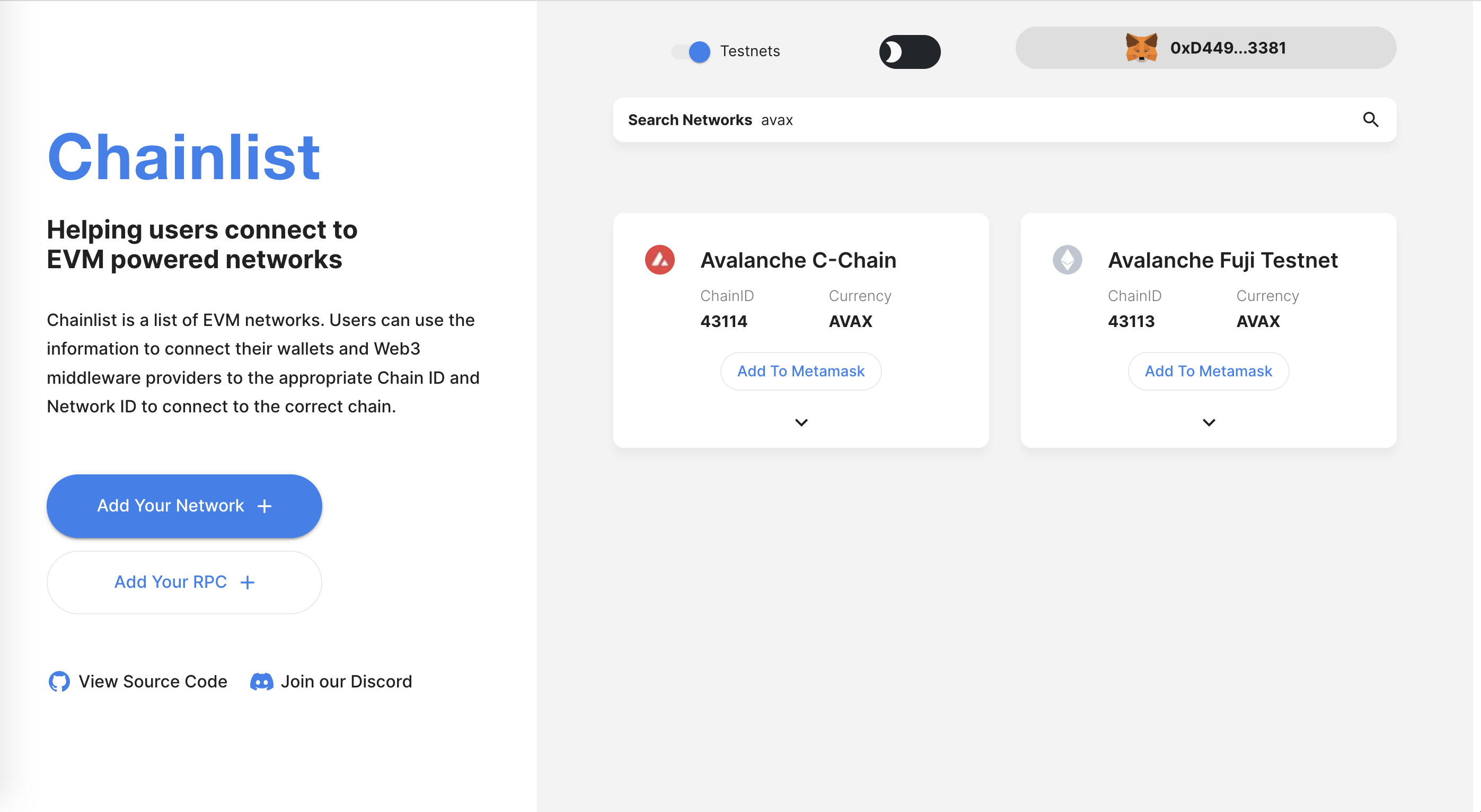The width and height of the screenshot is (1481, 812).
Task: Click the search magnifier icon
Action: (1370, 120)
